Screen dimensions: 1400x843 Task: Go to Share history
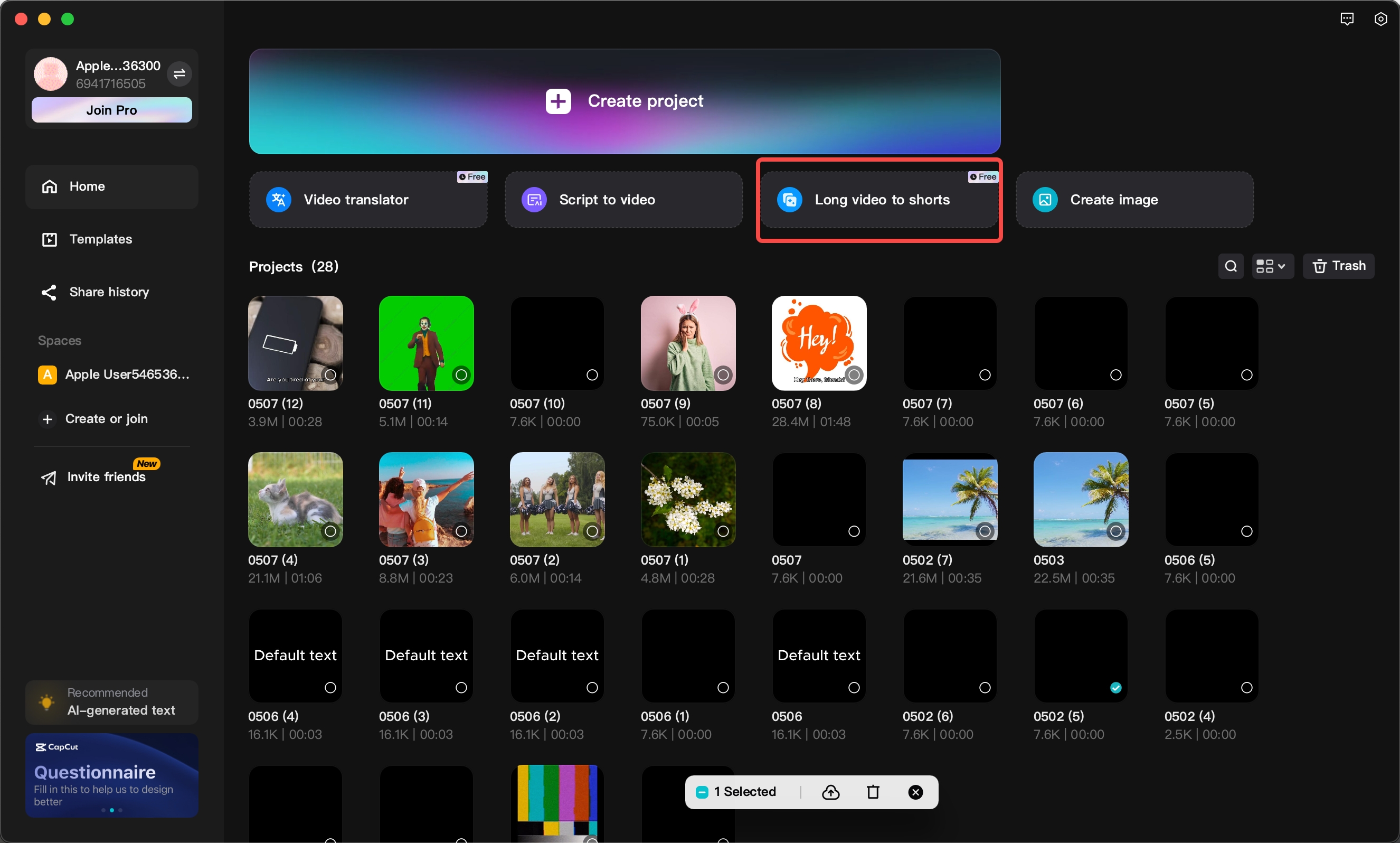[109, 292]
